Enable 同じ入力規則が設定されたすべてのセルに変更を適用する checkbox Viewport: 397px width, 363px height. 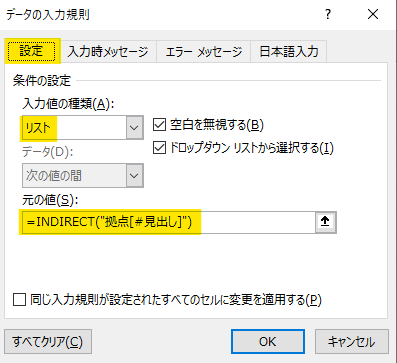[x=19, y=299]
